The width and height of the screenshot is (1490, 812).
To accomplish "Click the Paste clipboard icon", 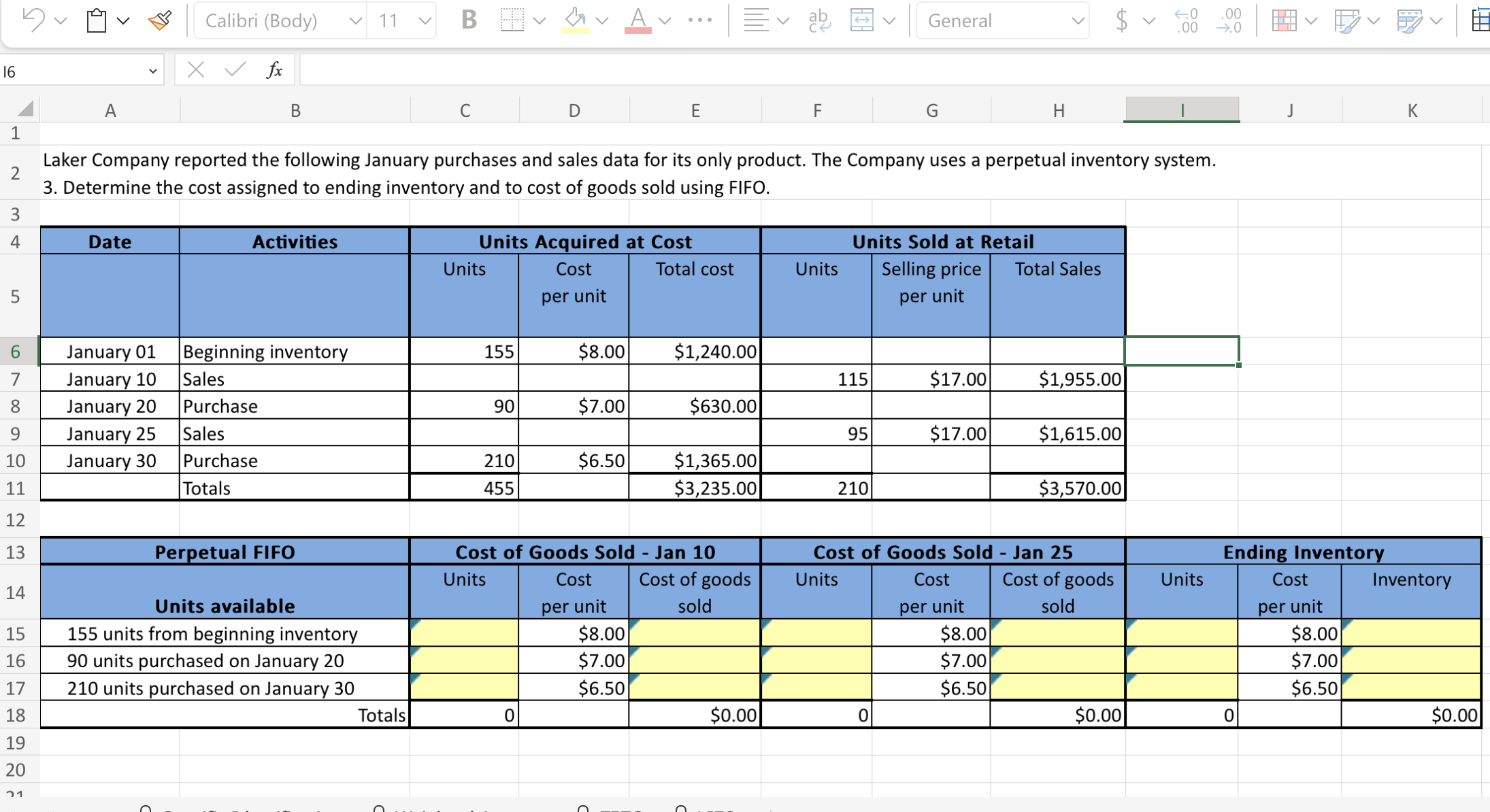I will click(97, 20).
